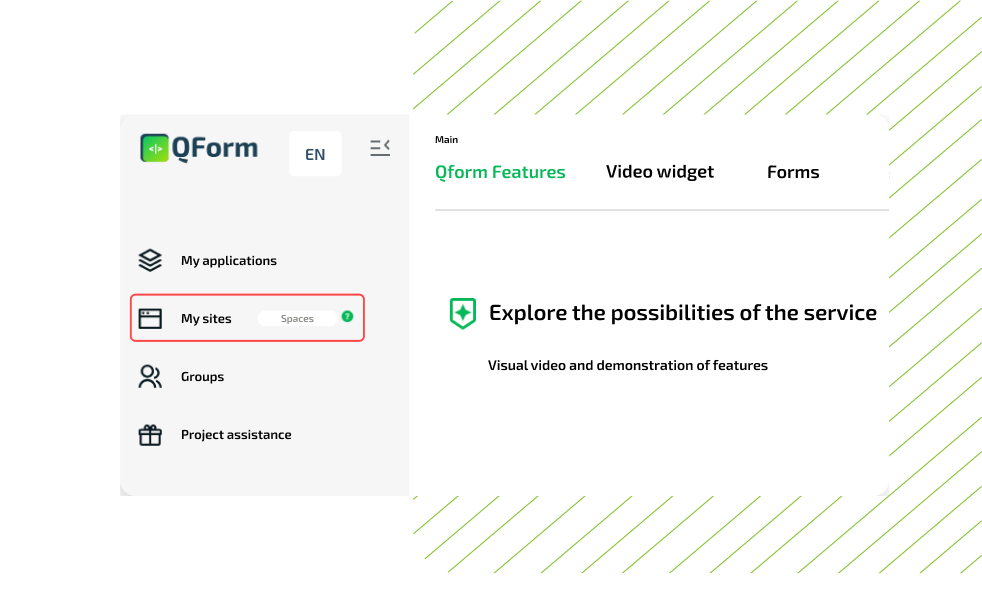Open Project assistance label
The height and width of the screenshot is (610, 982).
(236, 435)
